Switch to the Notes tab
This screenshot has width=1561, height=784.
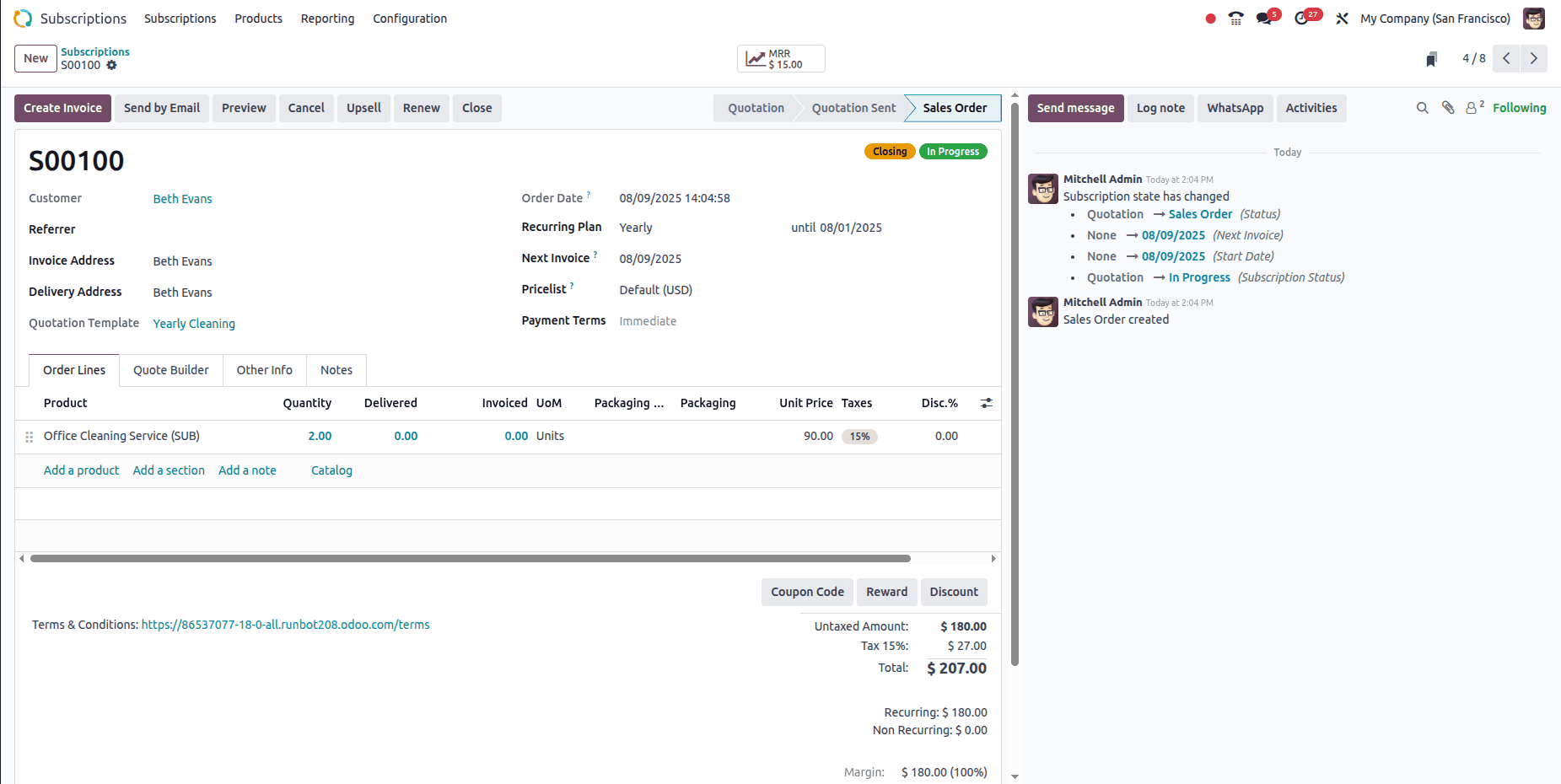point(336,370)
